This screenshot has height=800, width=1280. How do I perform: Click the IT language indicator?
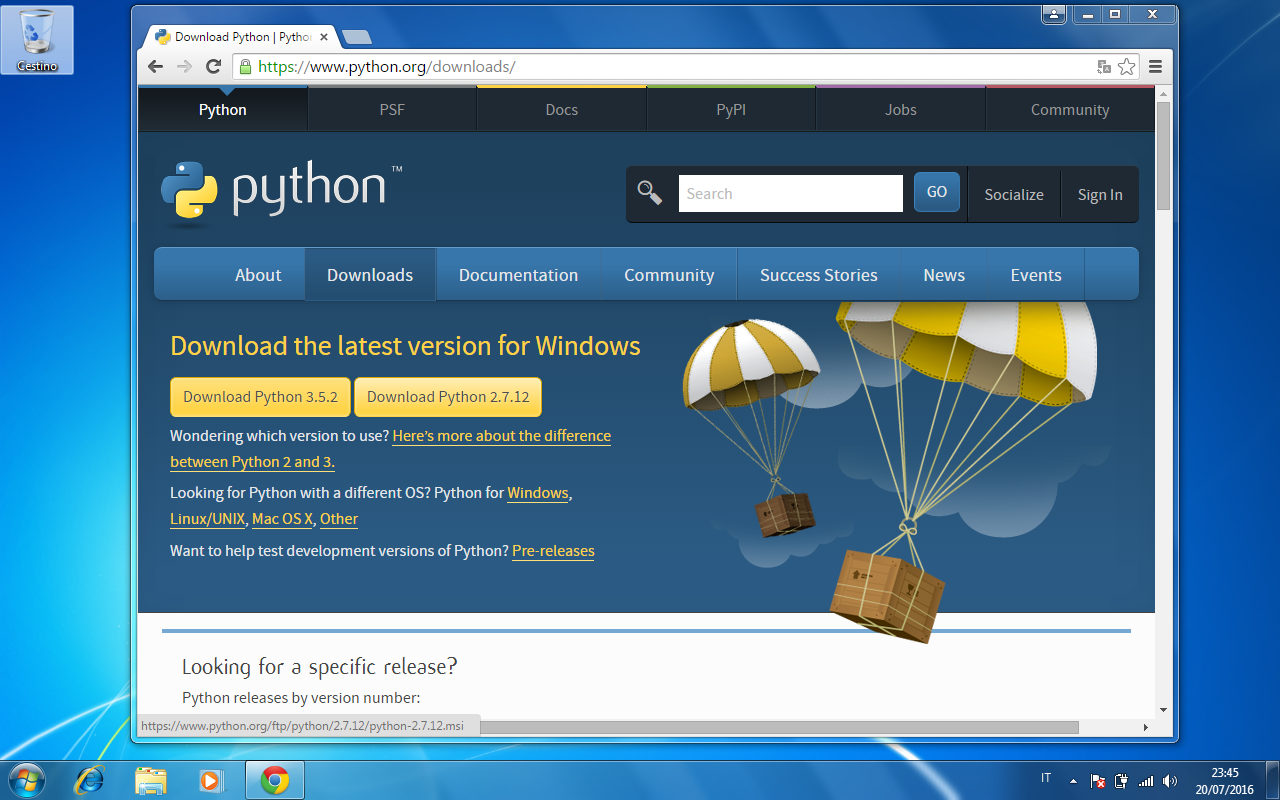pos(1046,778)
